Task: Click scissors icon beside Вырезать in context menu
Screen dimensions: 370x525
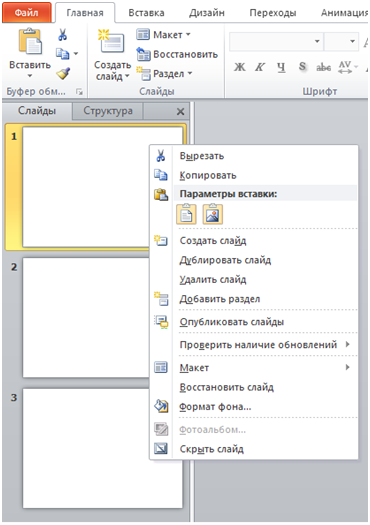Action: pos(161,156)
